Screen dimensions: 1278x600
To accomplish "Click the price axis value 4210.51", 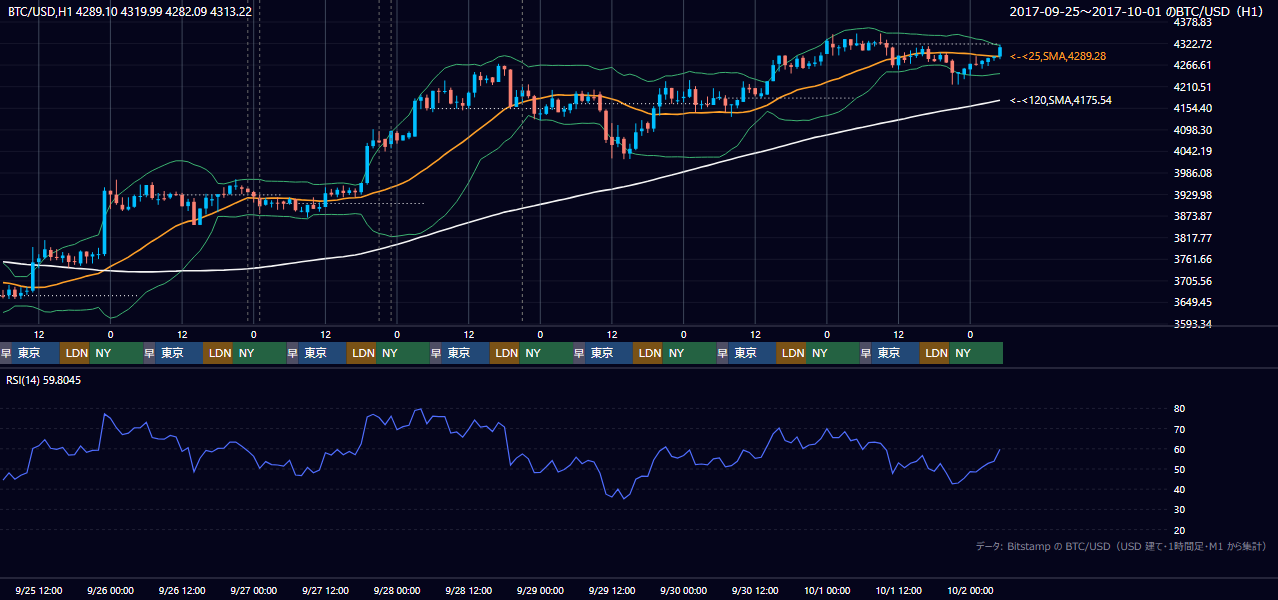I will 1191,87.
